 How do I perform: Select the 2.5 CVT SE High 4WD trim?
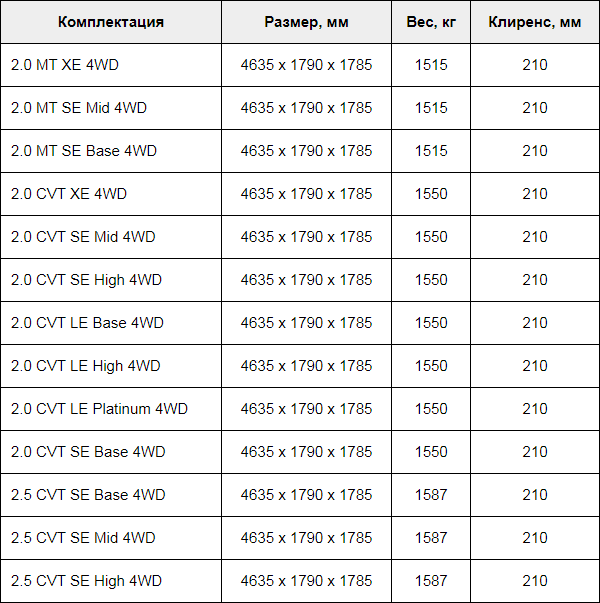(86, 581)
